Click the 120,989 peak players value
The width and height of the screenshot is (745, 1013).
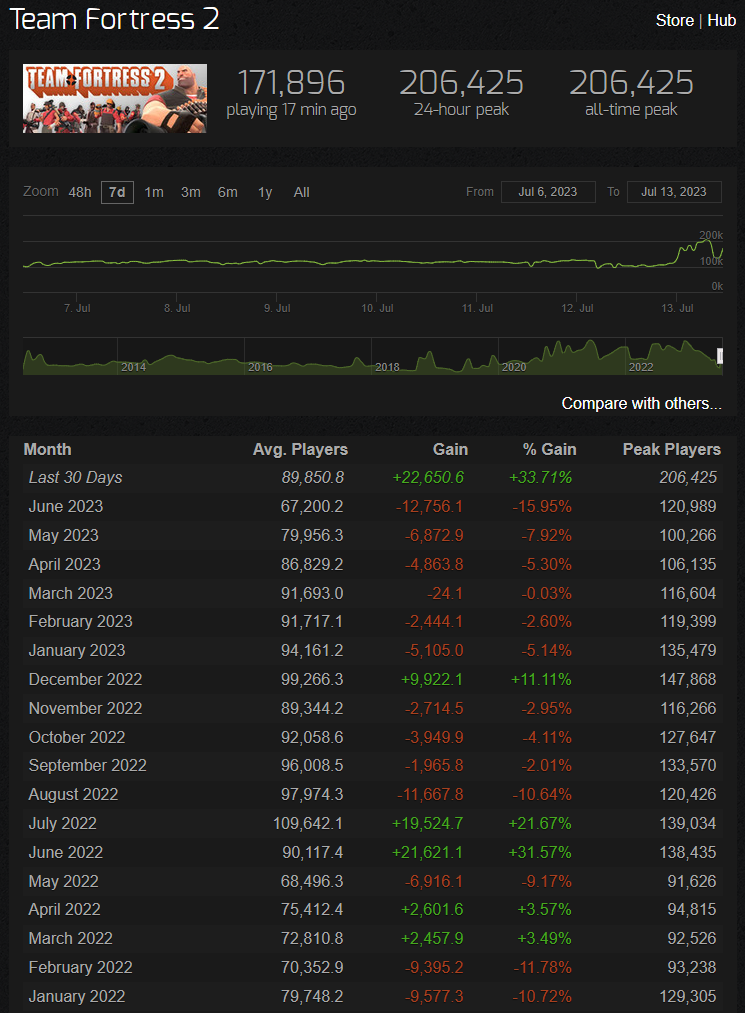pos(687,506)
